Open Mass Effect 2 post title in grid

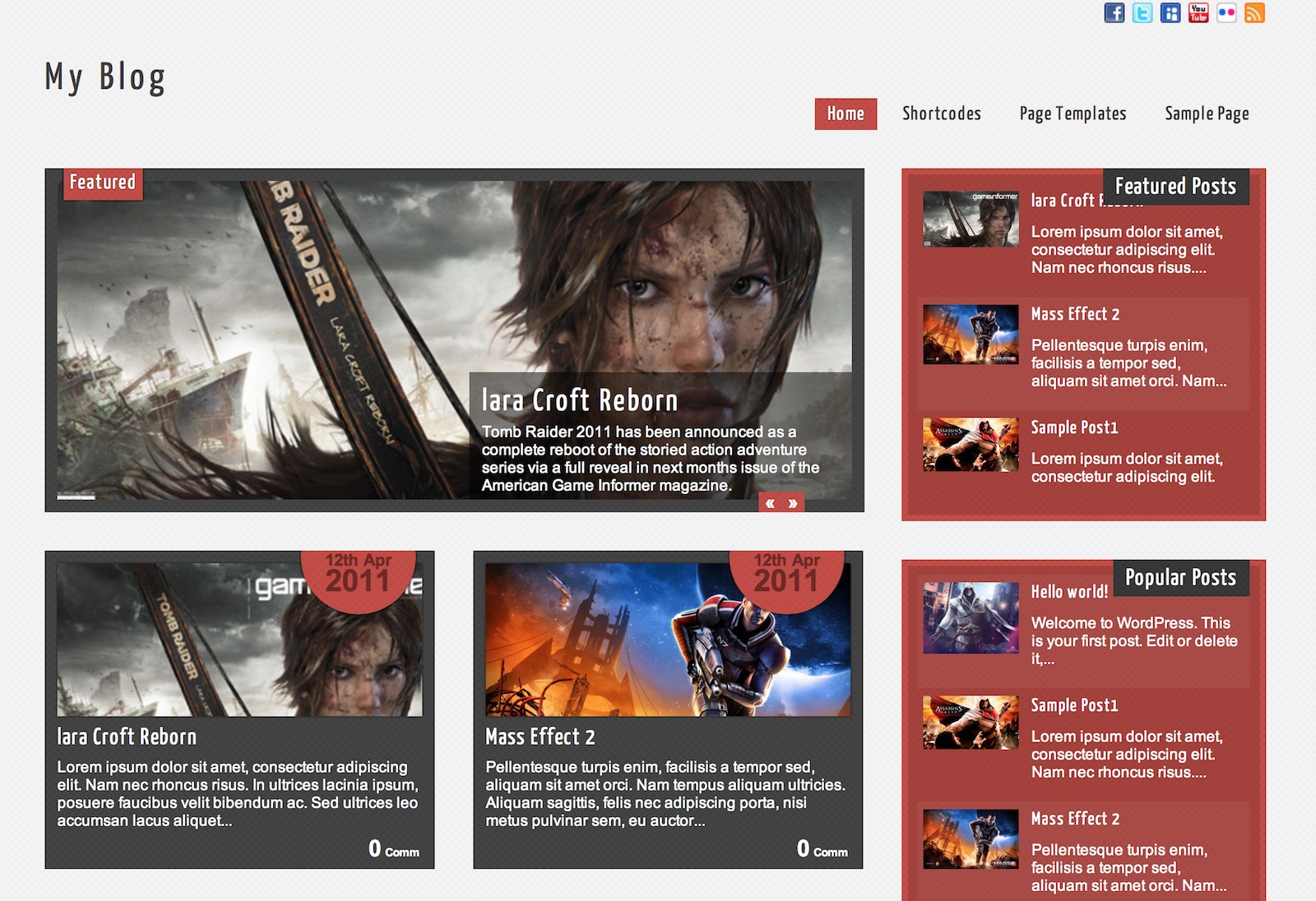[540, 737]
